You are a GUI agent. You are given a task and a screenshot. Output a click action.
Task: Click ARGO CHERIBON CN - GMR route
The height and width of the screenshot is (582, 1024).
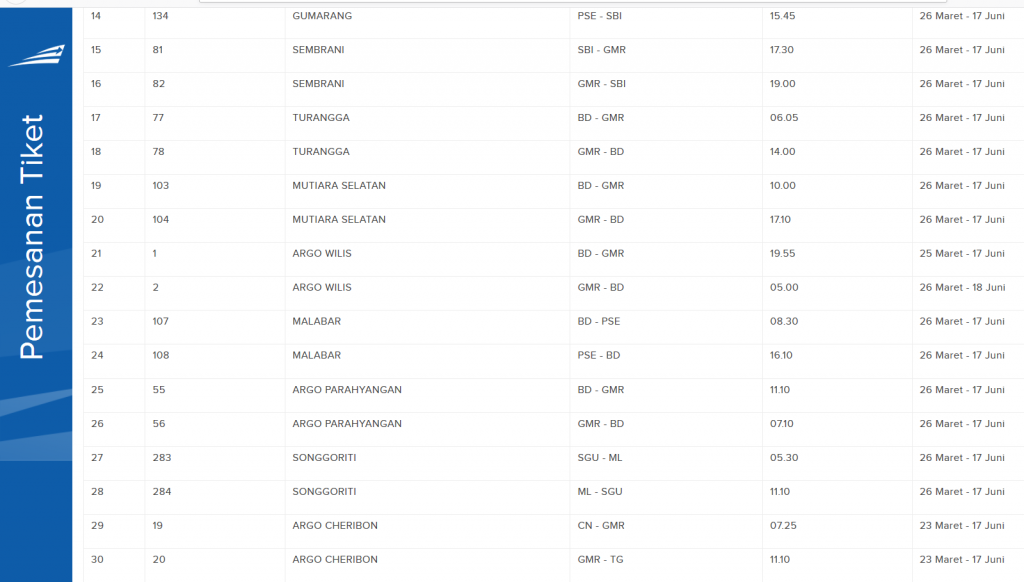pos(601,526)
